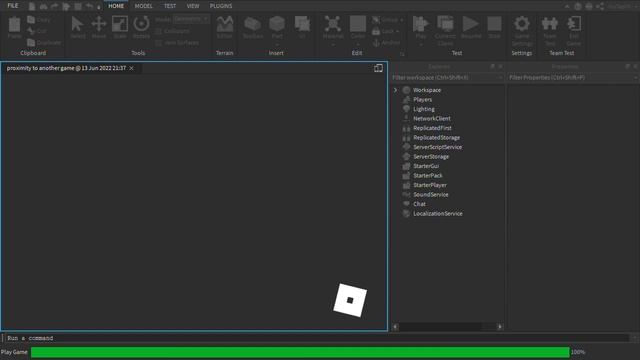
Task: Insert a Part using the cube icon
Action: (x=277, y=24)
